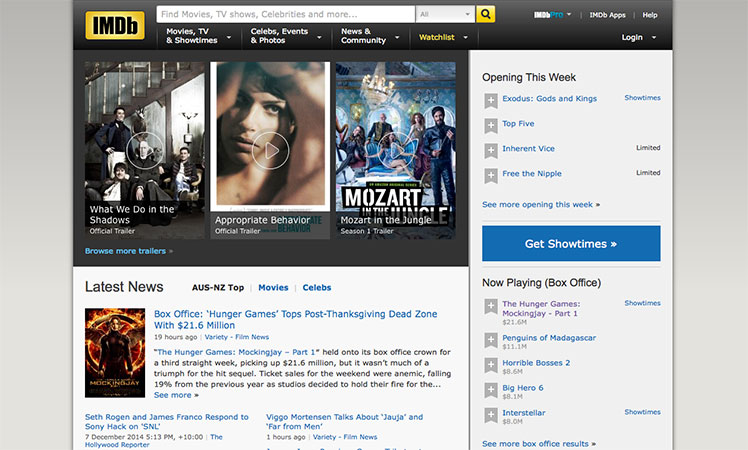Open Showtimes for Interstellar
The height and width of the screenshot is (450, 748).
coord(643,412)
